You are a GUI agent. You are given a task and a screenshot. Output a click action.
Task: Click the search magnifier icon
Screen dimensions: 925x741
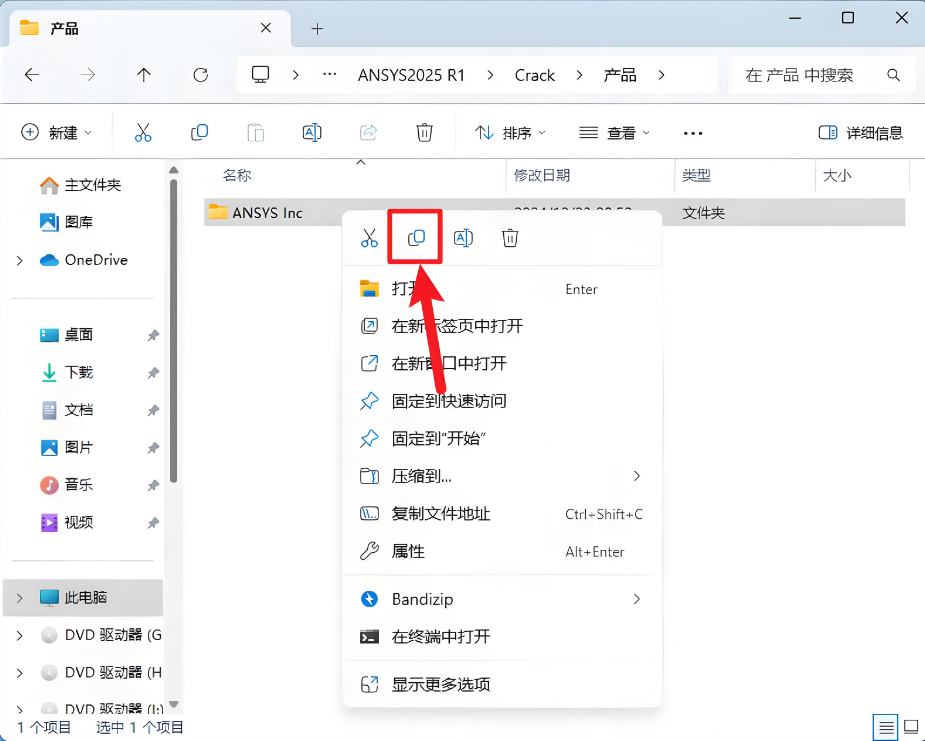pos(894,75)
